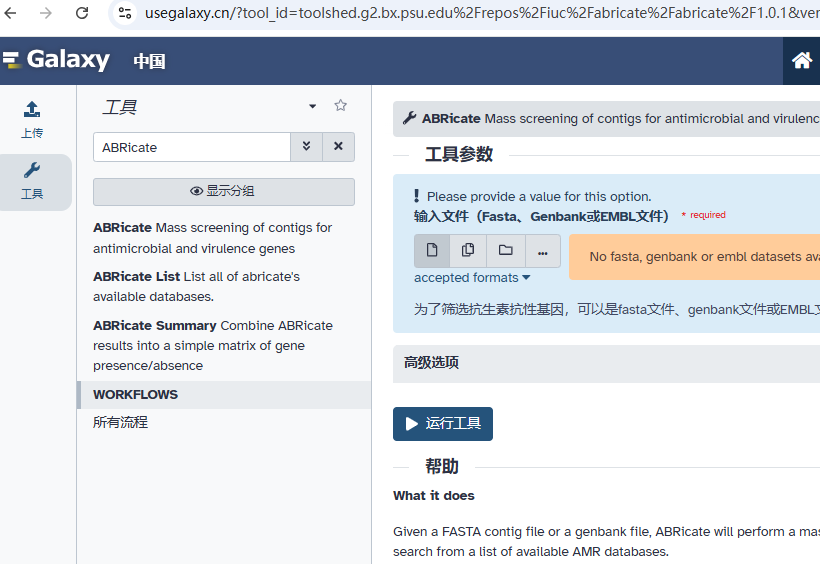The image size is (820, 564).
Task: Open ABRicate List tool link
Action: [197, 287]
